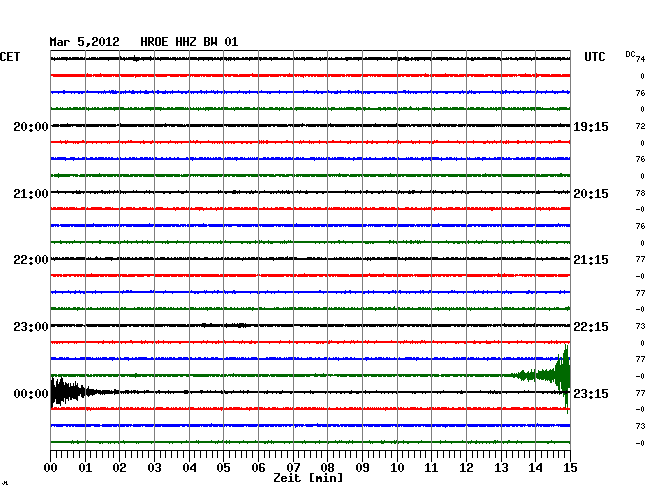Click minute tick label "00" on time axis
The width and height of the screenshot is (650, 494).
tap(51, 467)
